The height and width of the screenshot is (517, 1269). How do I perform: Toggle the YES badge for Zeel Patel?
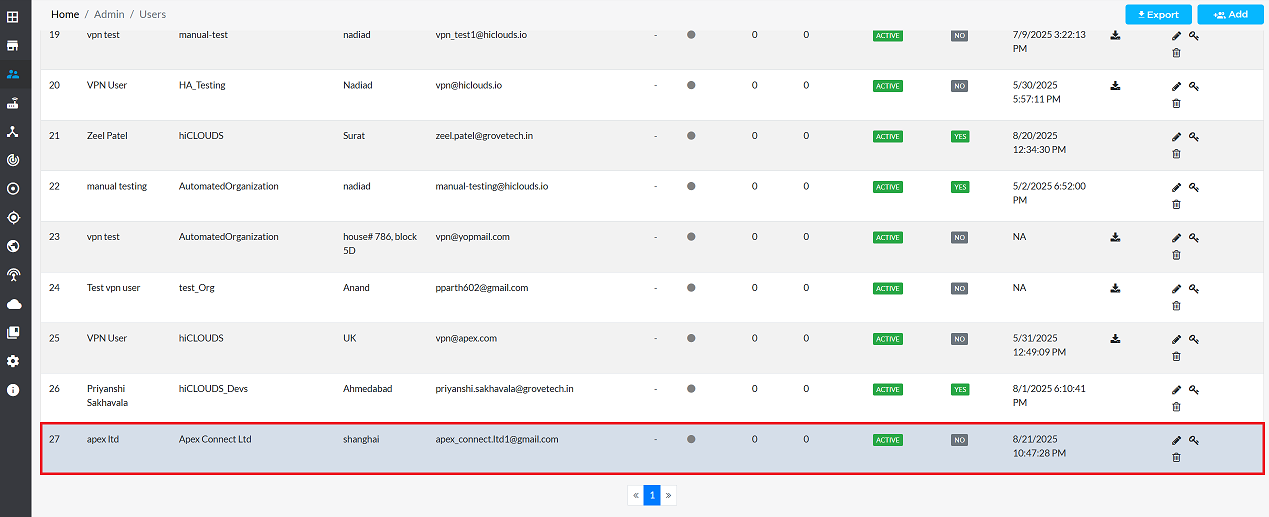point(959,136)
